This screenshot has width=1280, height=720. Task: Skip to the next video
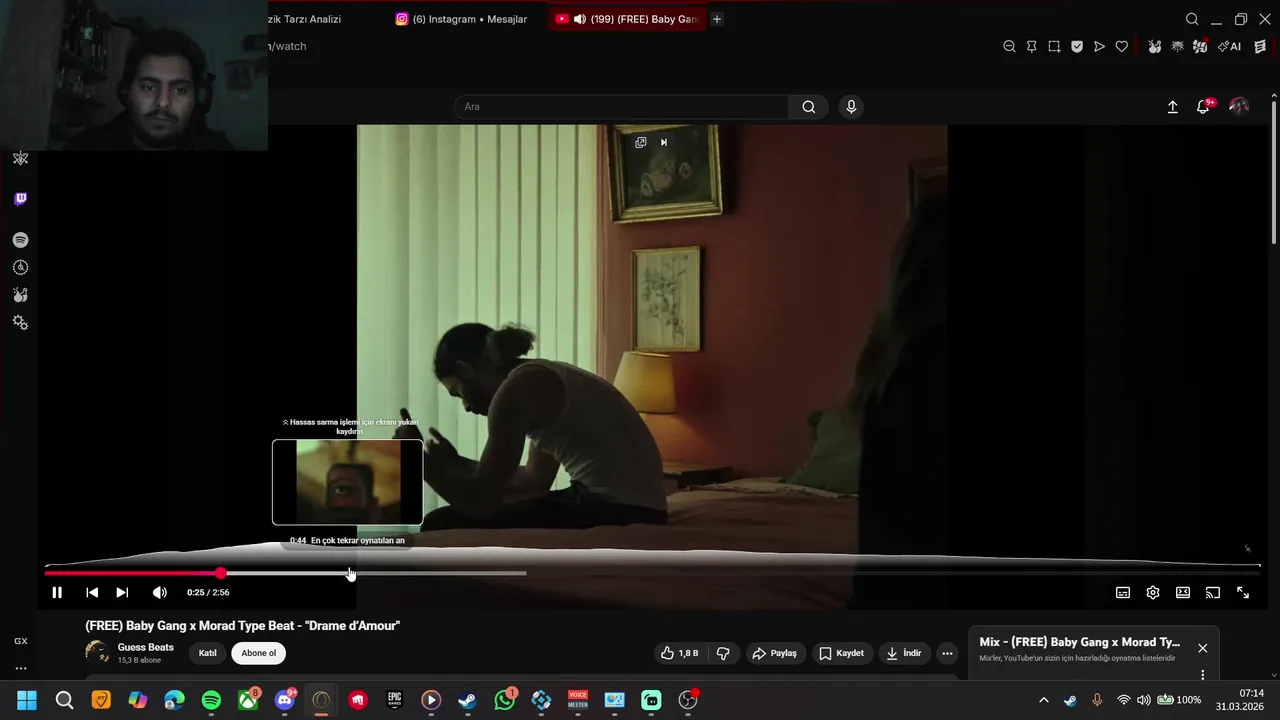pyautogui.click(x=122, y=592)
